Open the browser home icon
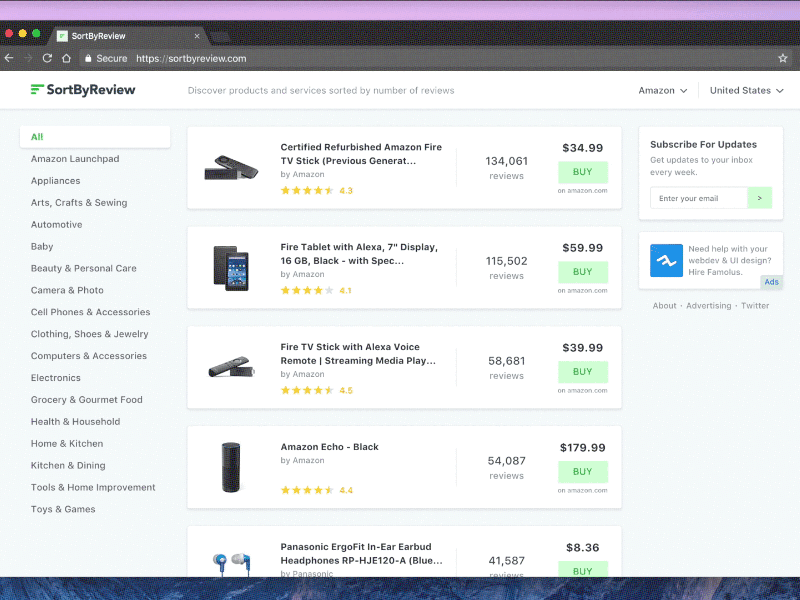The height and width of the screenshot is (600, 800). pos(66,58)
